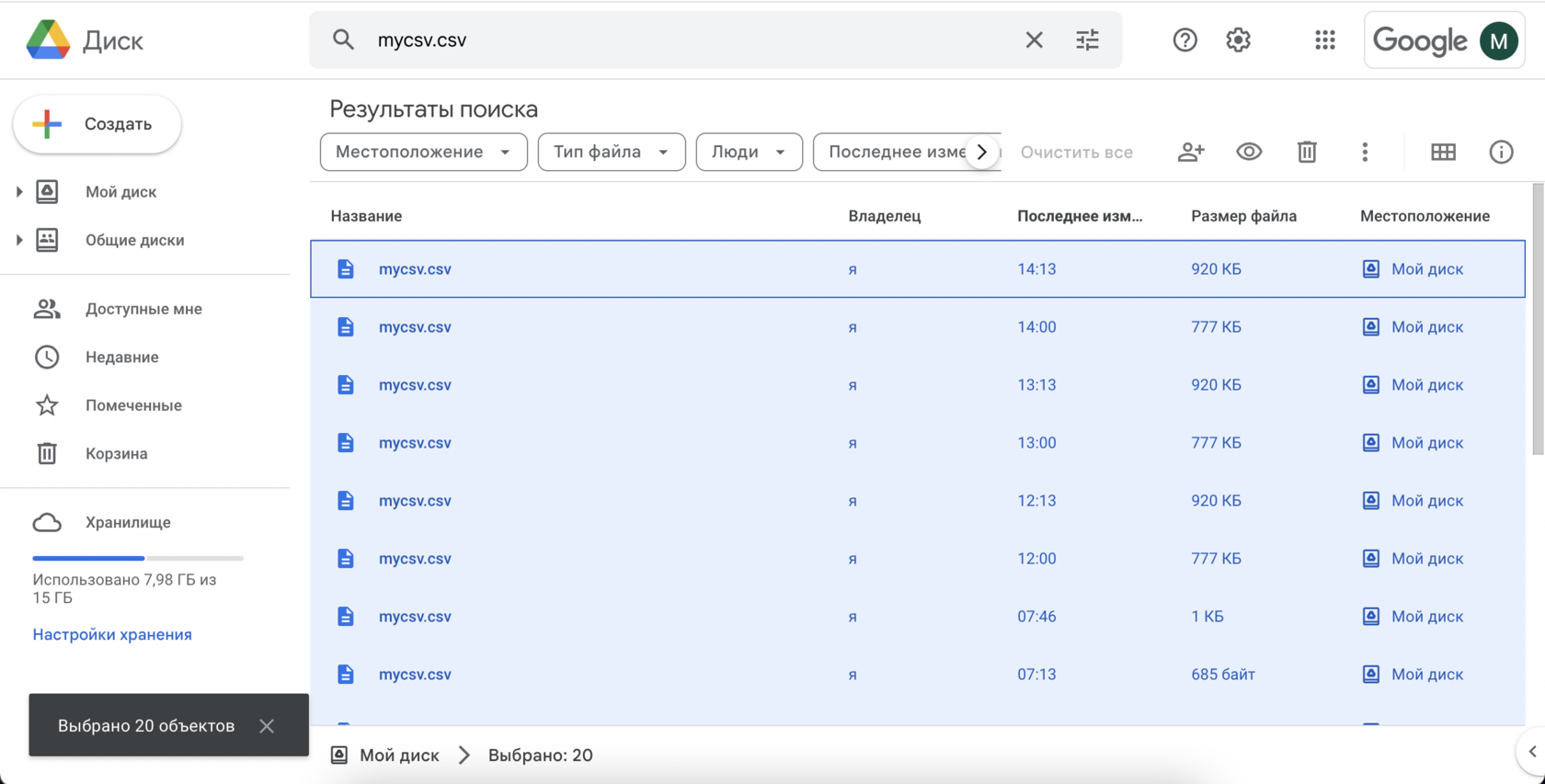The width and height of the screenshot is (1545, 784).
Task: Open the account avatar M
Action: pyautogui.click(x=1498, y=40)
